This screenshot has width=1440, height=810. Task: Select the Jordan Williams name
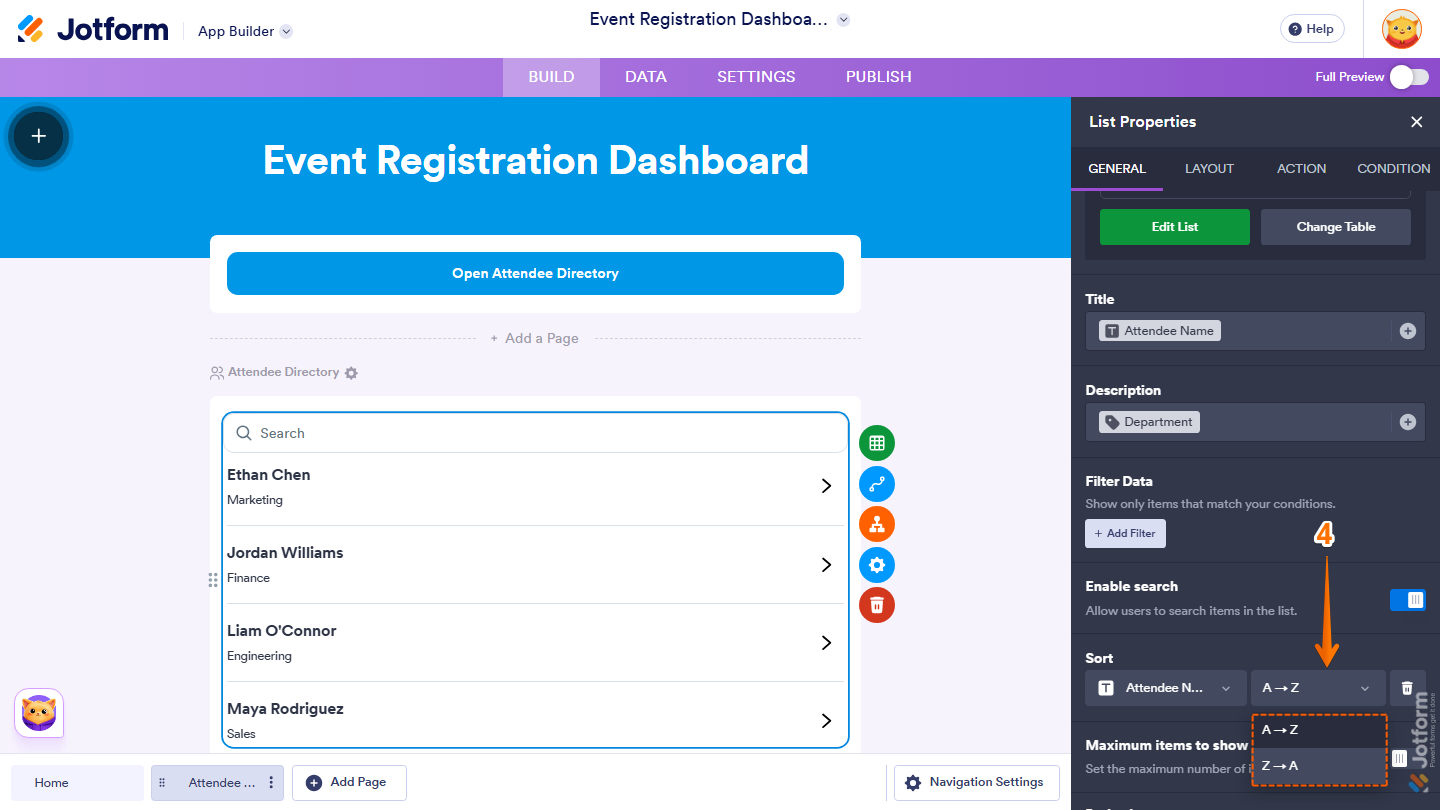(x=285, y=553)
